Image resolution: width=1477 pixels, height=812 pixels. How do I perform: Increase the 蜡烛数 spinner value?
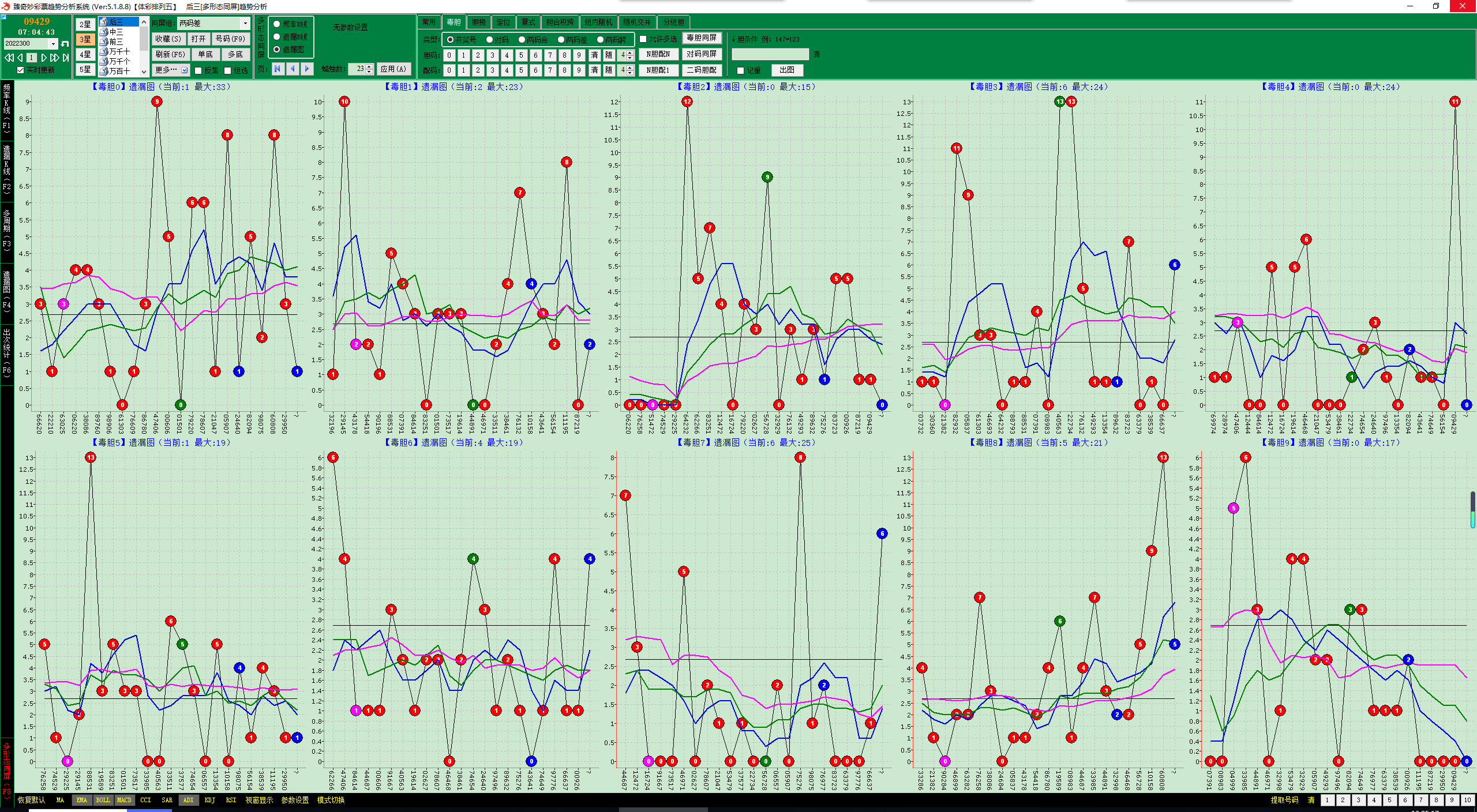(369, 66)
